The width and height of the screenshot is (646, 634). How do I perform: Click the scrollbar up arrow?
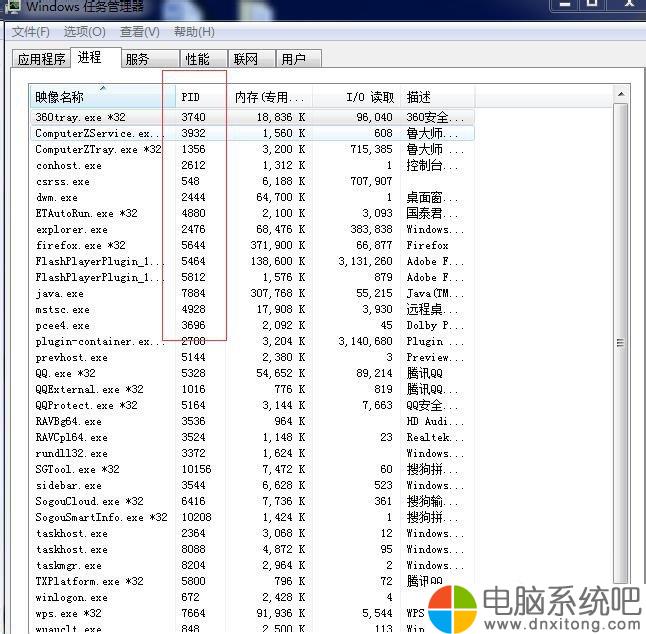point(620,94)
